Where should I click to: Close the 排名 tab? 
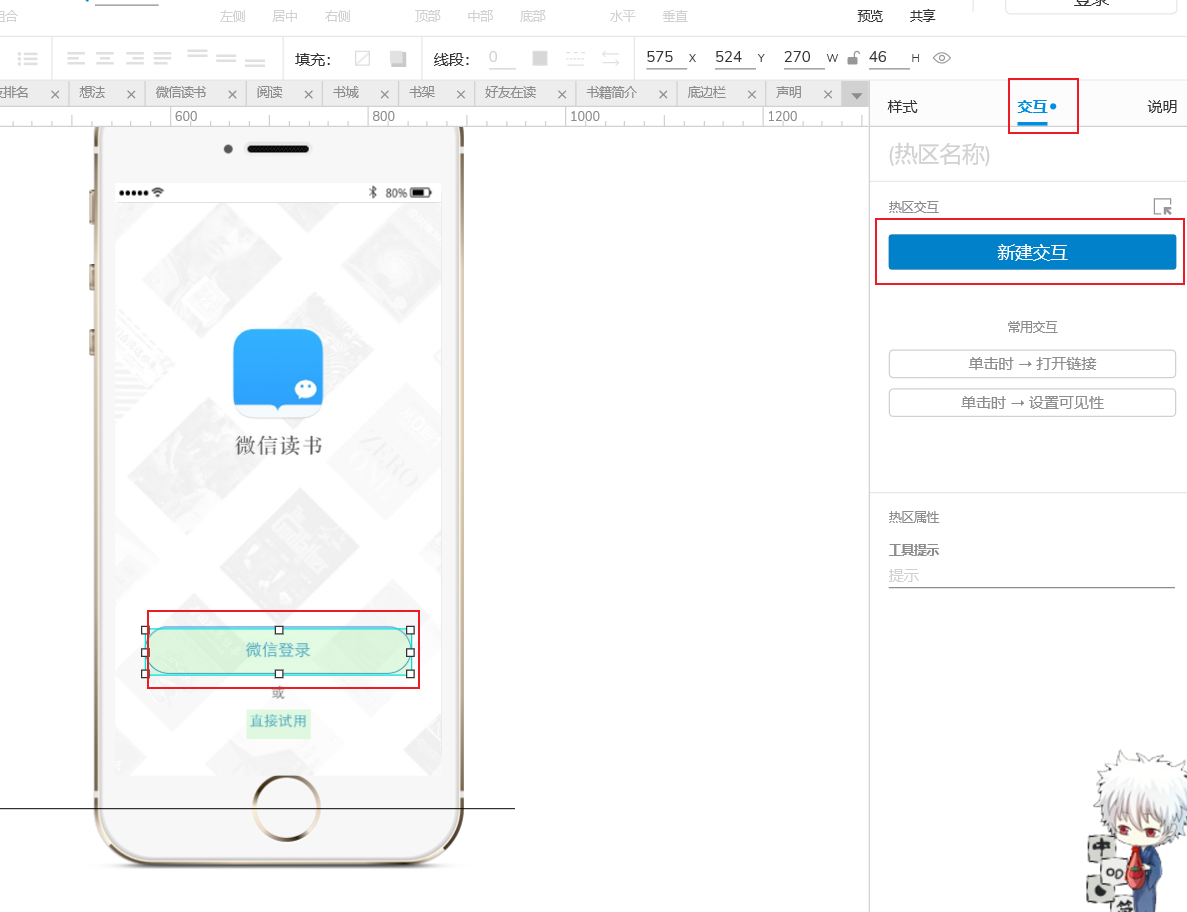coord(55,95)
